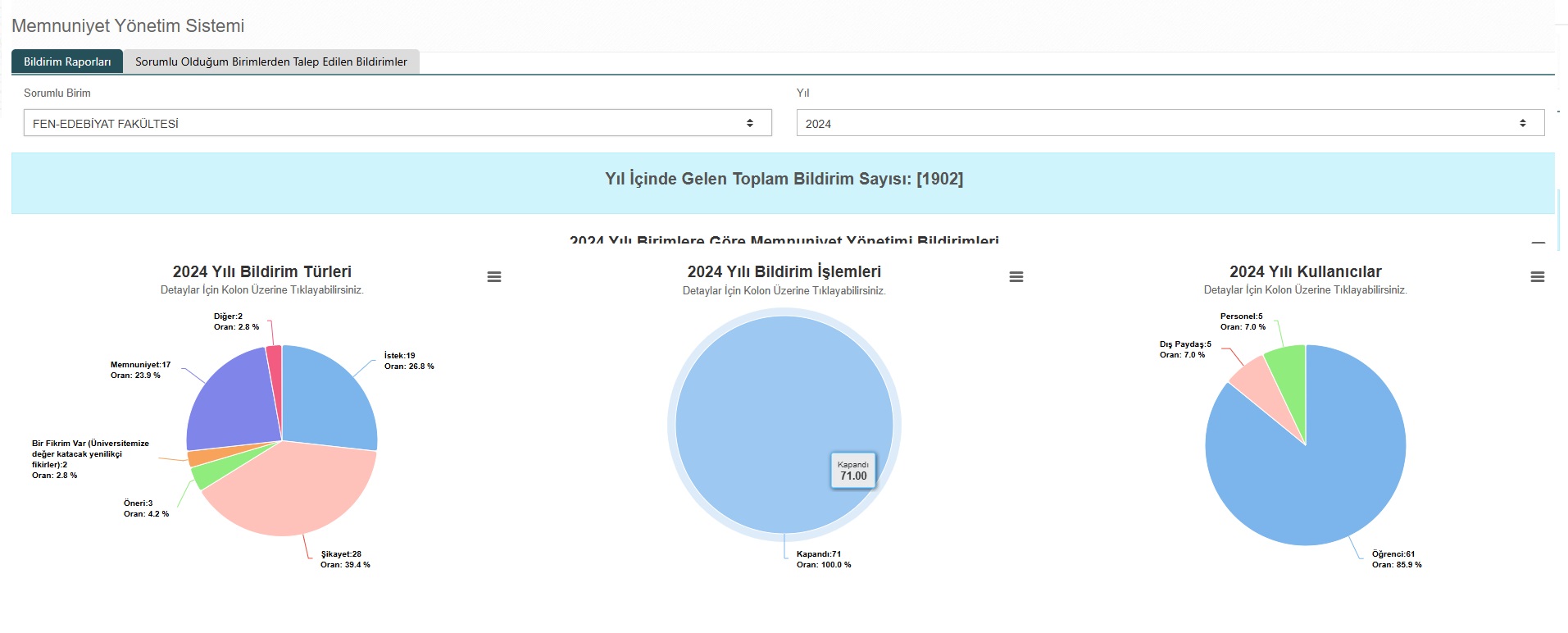Collapse the Birimlere Göre section minus icon
1568x633 pixels.
[1538, 243]
